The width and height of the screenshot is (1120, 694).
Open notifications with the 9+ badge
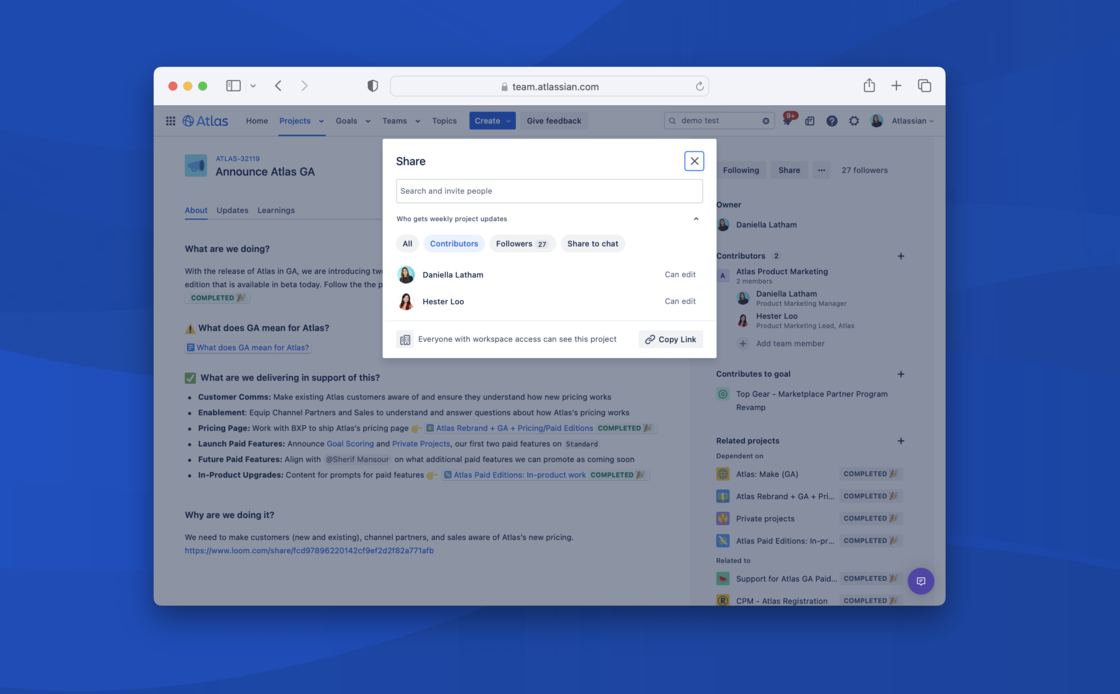pos(788,120)
